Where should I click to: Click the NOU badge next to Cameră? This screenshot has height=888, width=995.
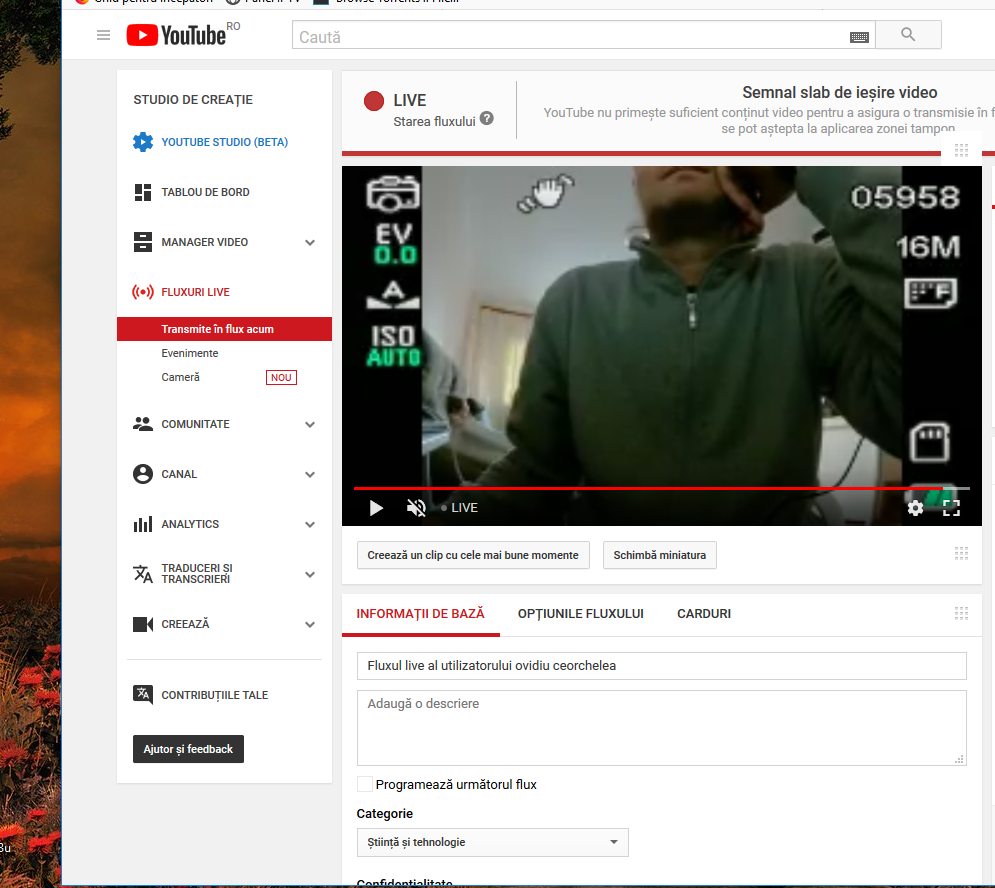[281, 378]
